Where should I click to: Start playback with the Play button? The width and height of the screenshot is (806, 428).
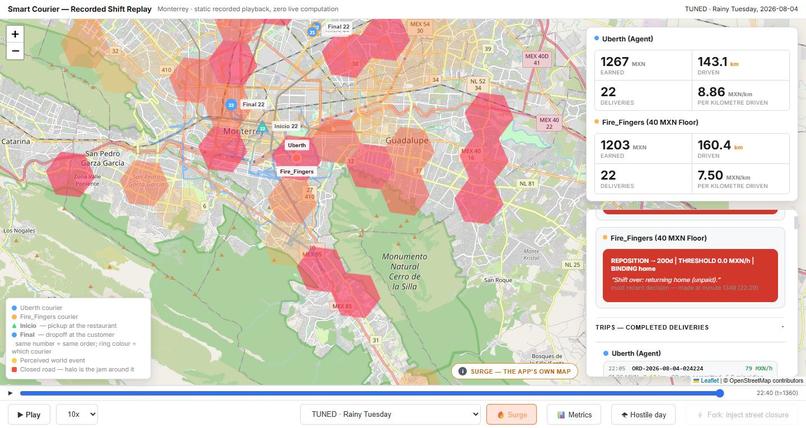(29, 415)
